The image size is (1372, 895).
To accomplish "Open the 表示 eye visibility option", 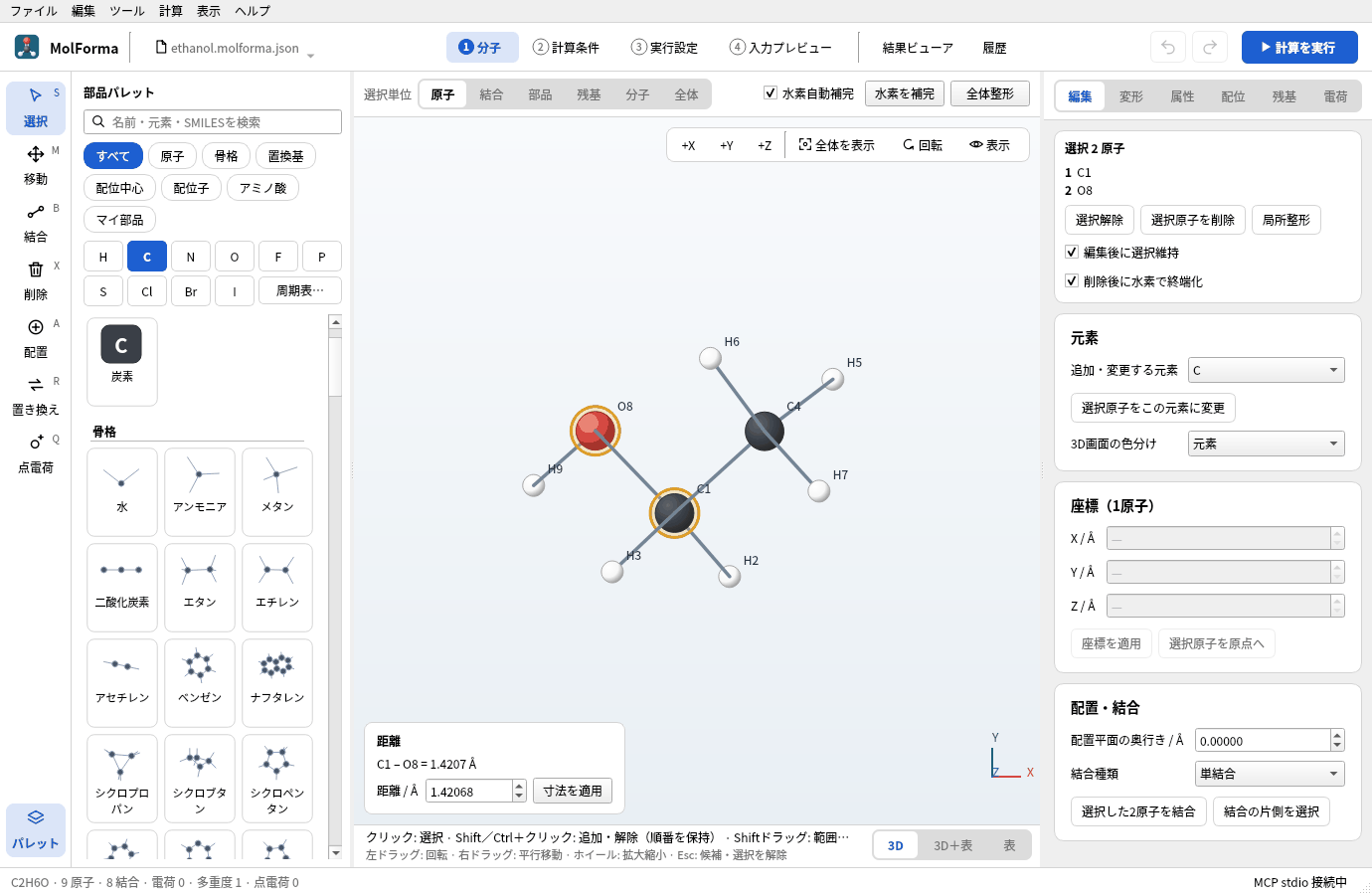I will click(x=990, y=145).
